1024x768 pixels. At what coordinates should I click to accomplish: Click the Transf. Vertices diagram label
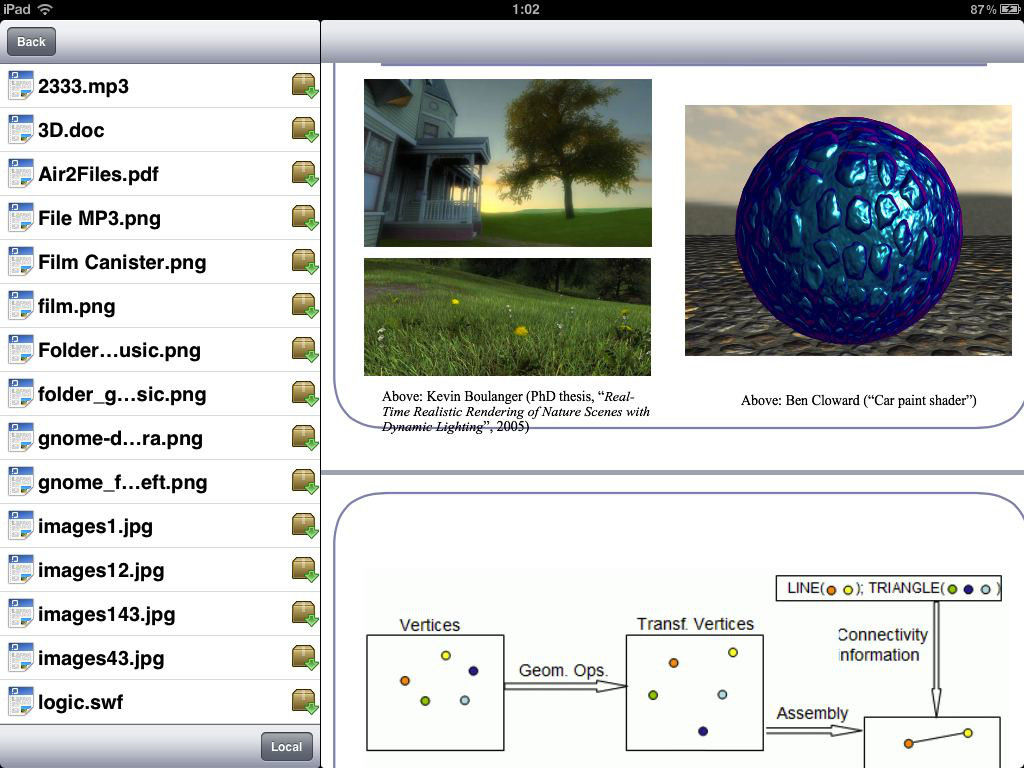click(696, 624)
